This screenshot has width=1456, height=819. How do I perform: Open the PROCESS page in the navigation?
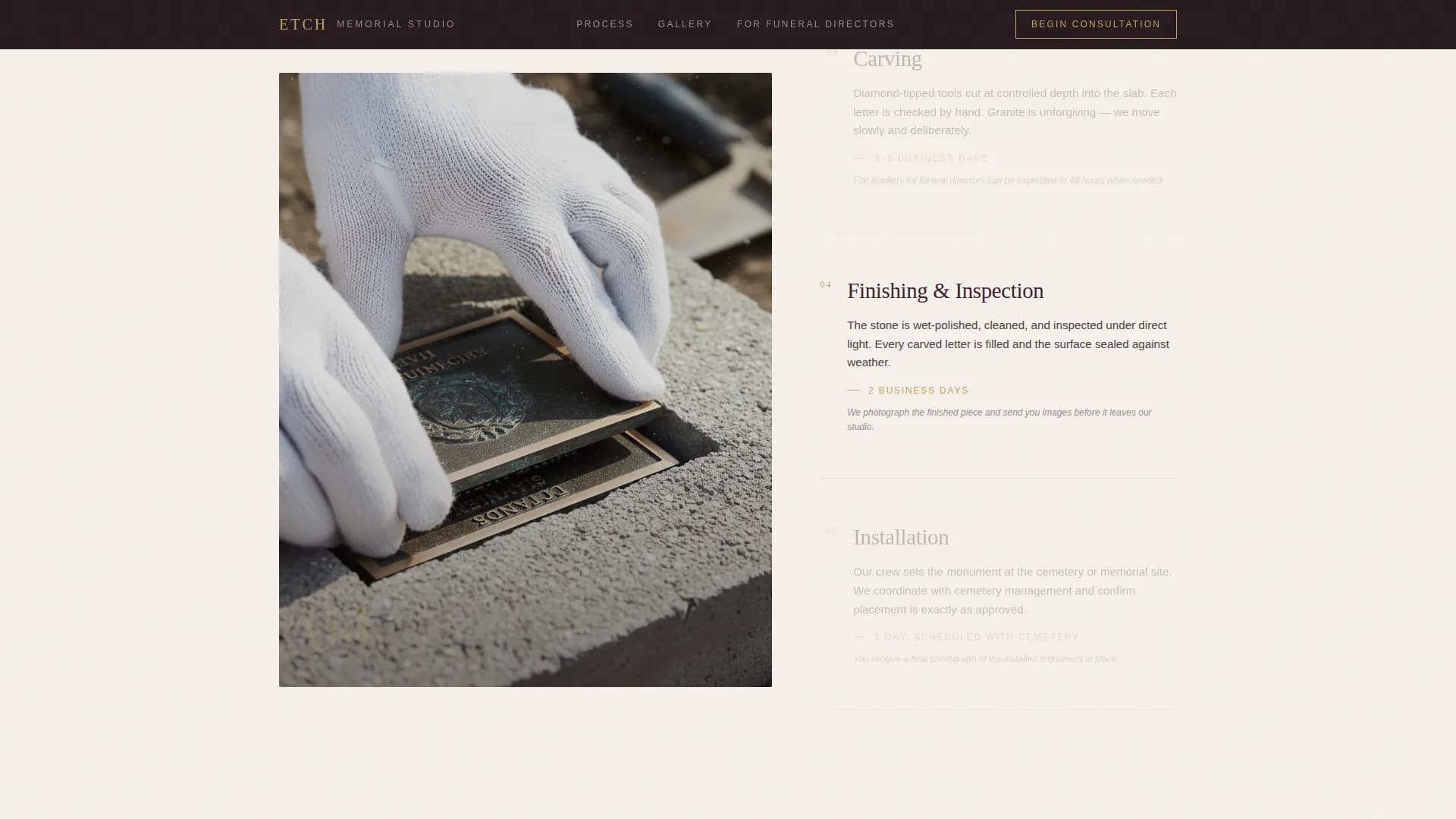604,24
